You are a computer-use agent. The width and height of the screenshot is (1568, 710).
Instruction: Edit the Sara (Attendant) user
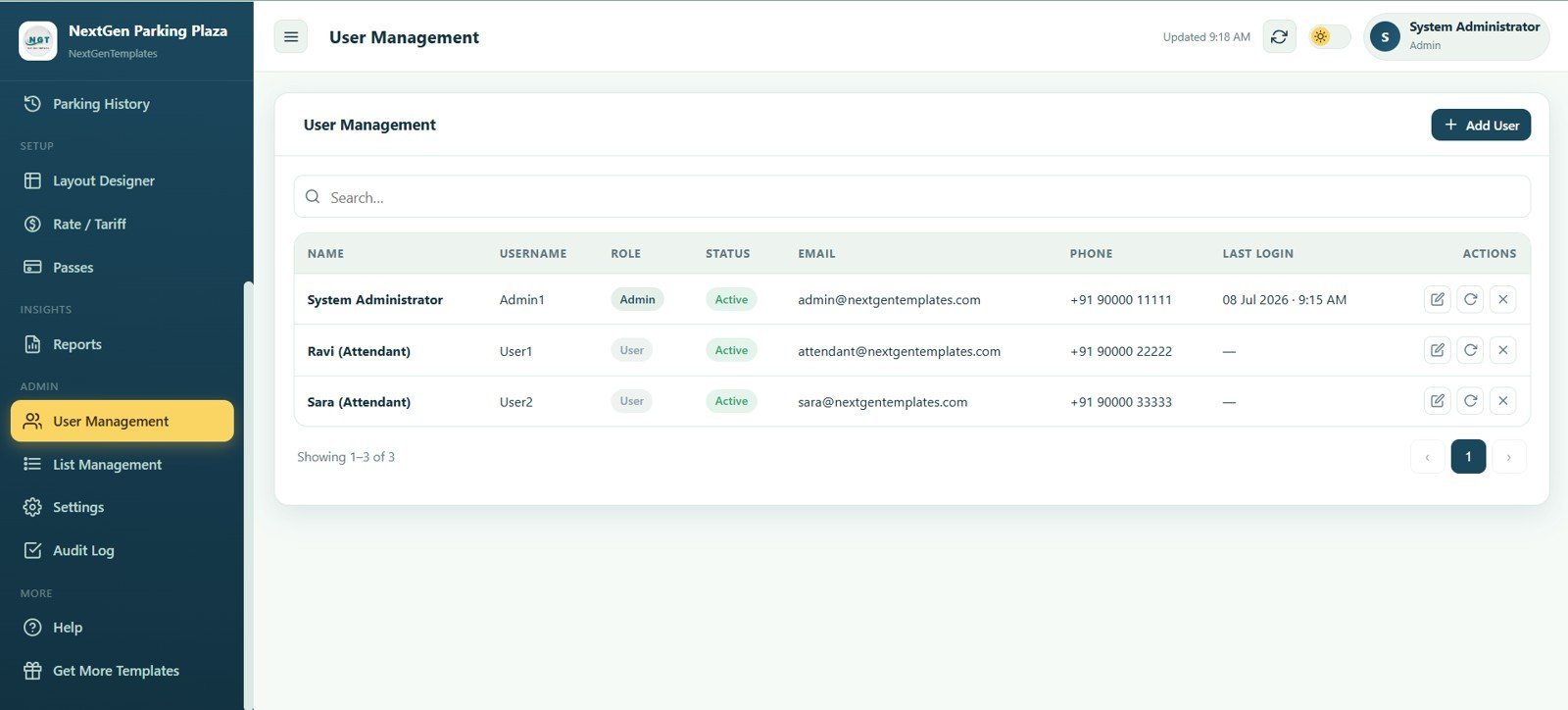(1437, 401)
